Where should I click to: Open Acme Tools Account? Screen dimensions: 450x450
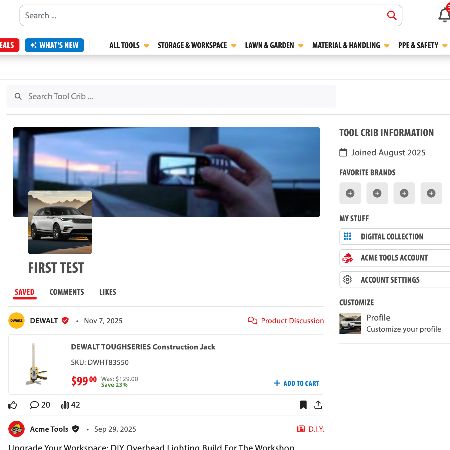click(395, 258)
